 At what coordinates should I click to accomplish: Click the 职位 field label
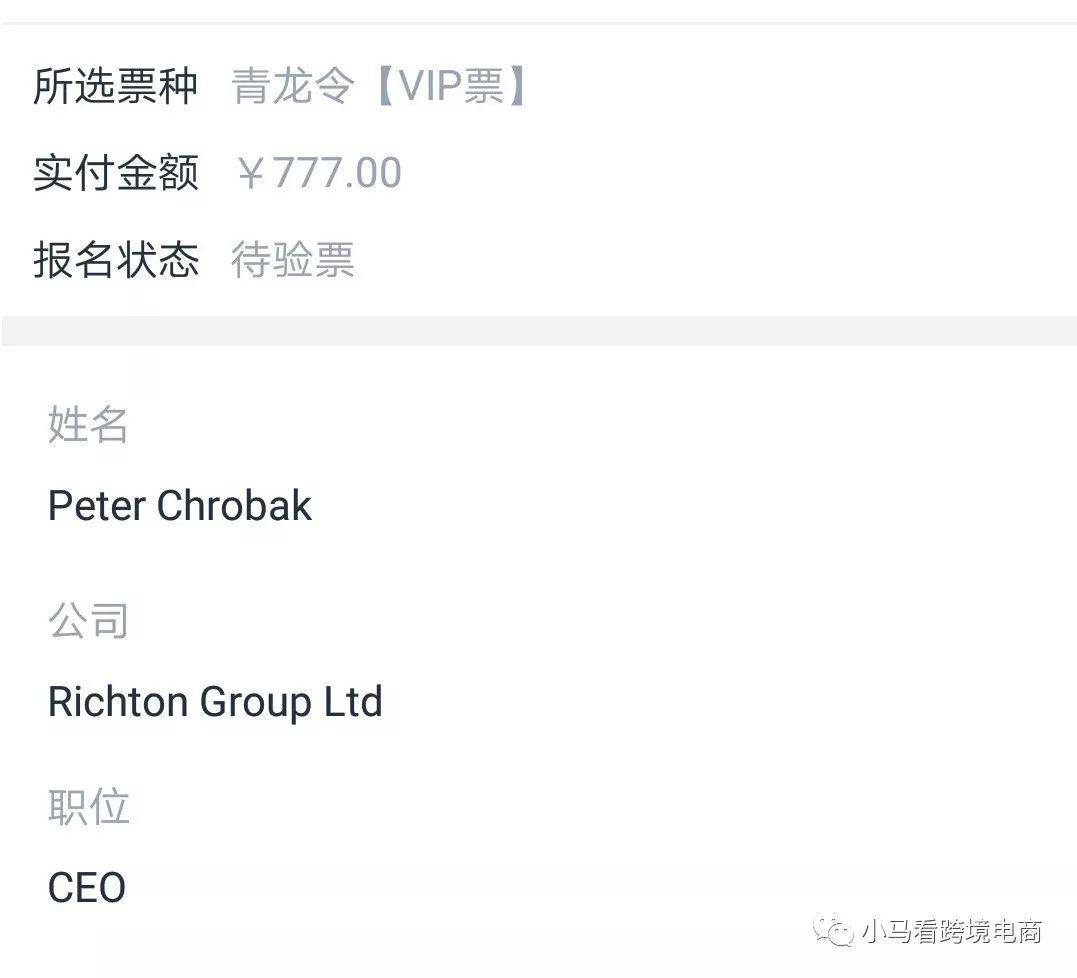[x=88, y=806]
